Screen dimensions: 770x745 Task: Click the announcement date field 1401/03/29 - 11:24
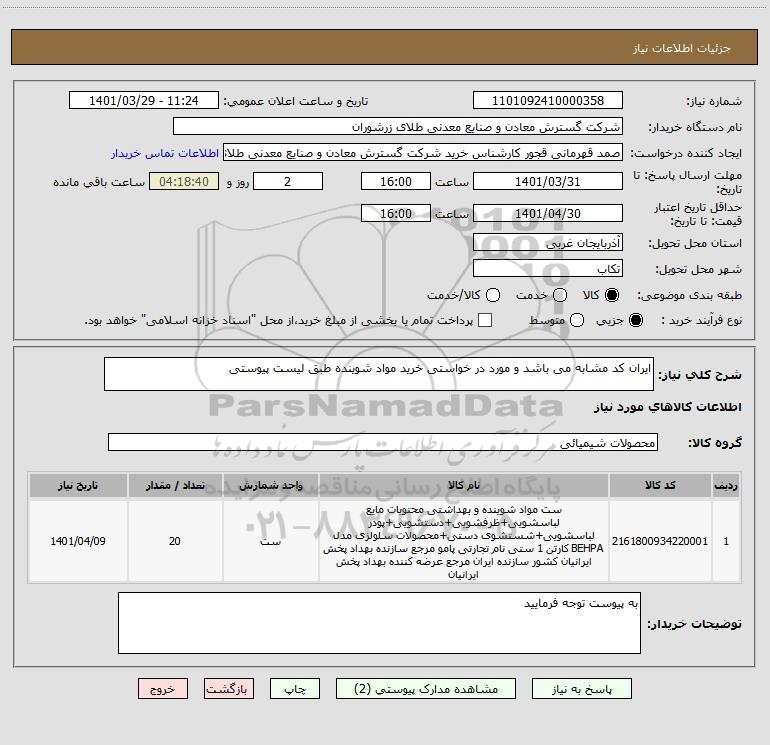(x=144, y=101)
